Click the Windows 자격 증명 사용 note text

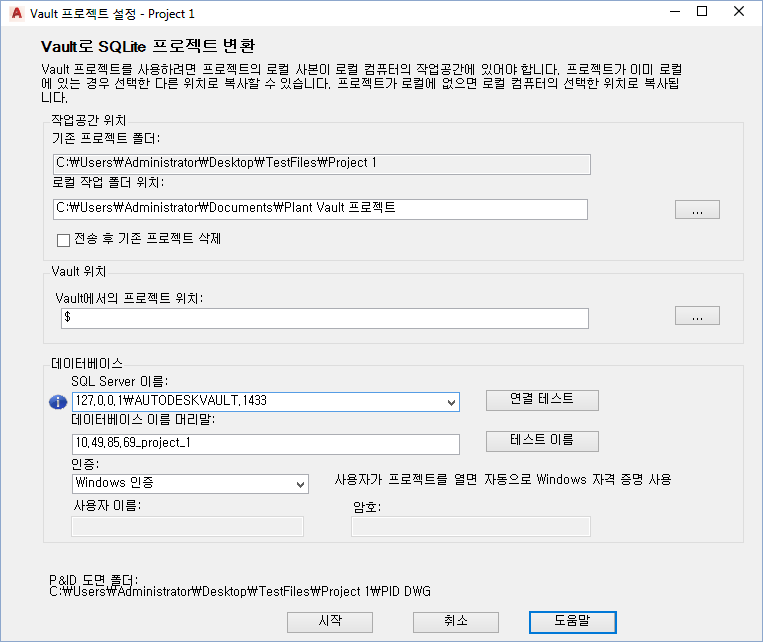pyautogui.click(x=503, y=480)
